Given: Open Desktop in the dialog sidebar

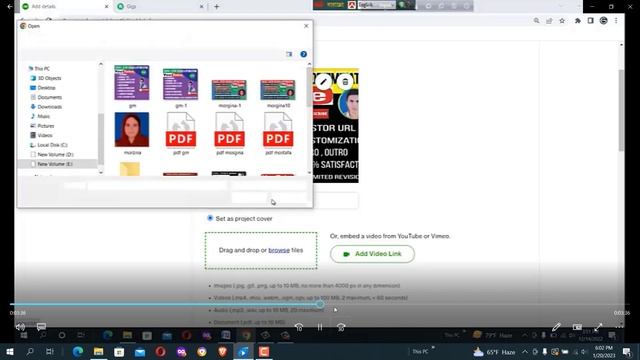Looking at the screenshot, I should 42,88.
